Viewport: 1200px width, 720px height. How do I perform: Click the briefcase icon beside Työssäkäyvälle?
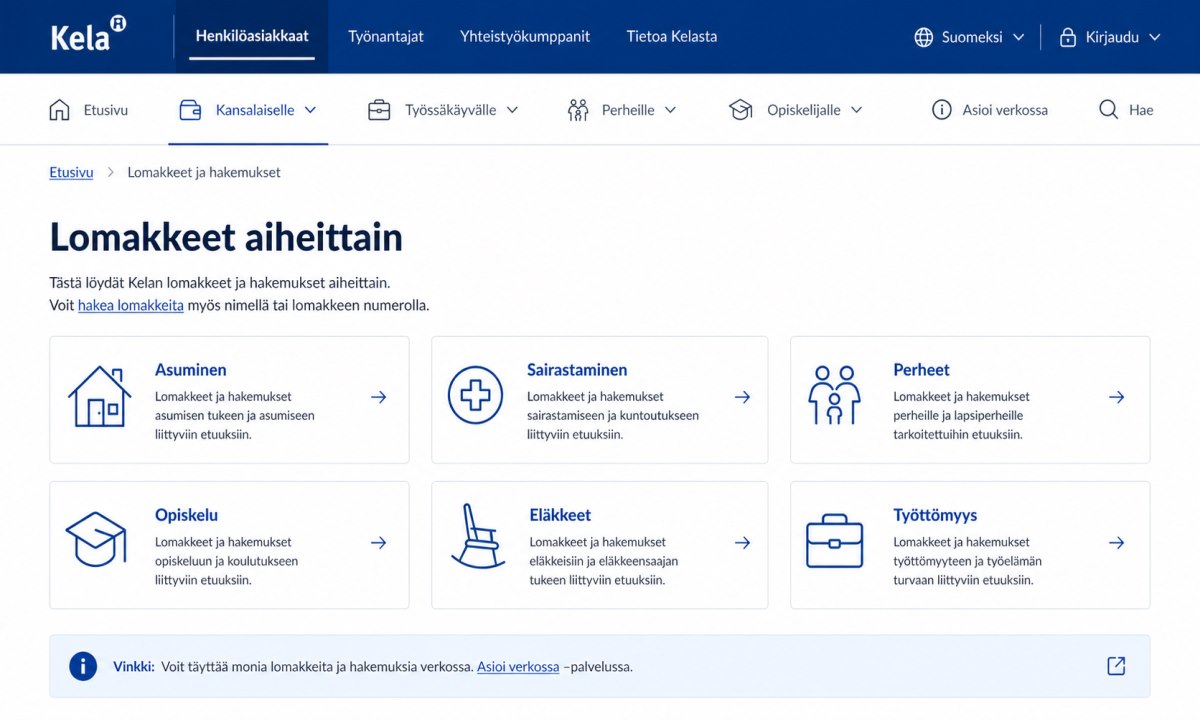click(x=379, y=110)
